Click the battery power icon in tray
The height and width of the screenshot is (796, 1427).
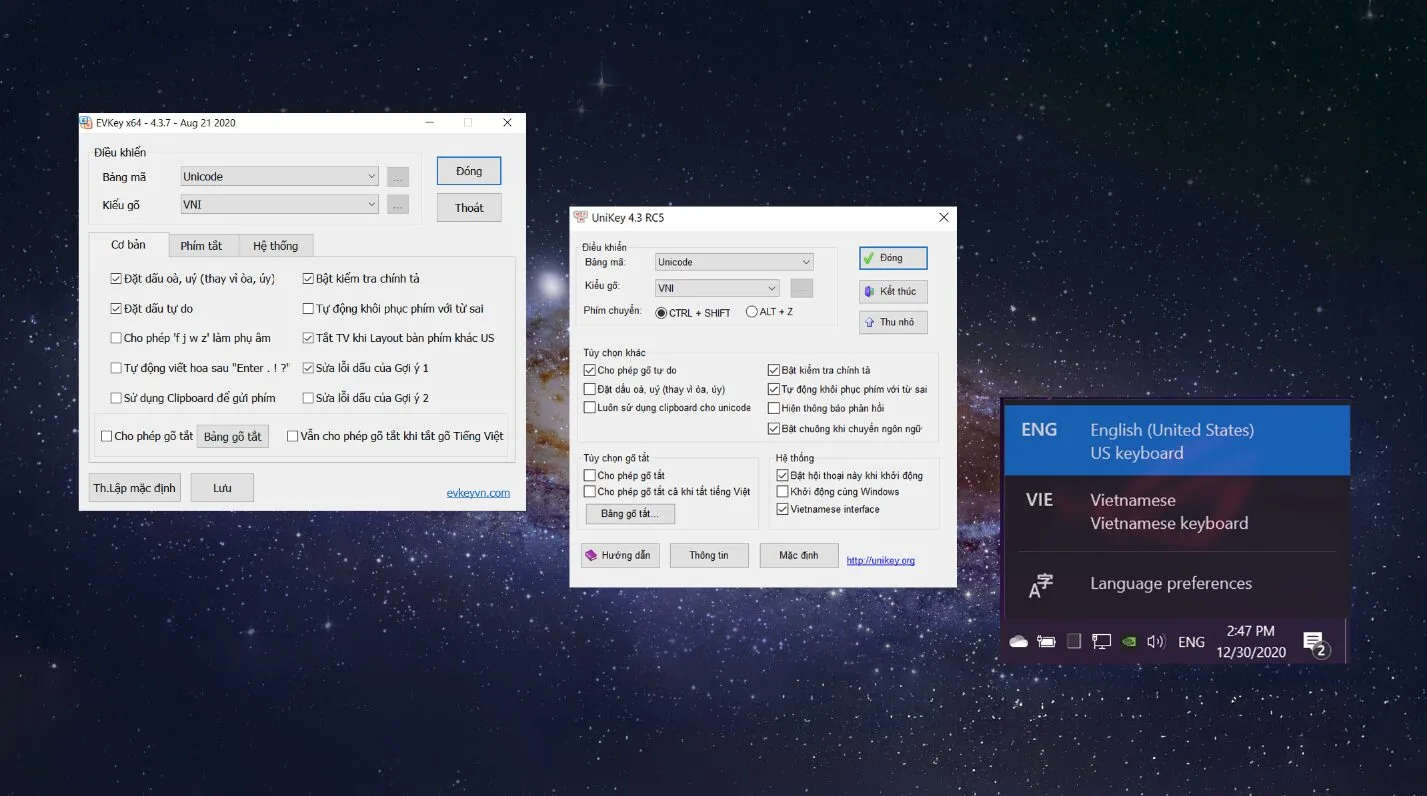[x=1046, y=642]
